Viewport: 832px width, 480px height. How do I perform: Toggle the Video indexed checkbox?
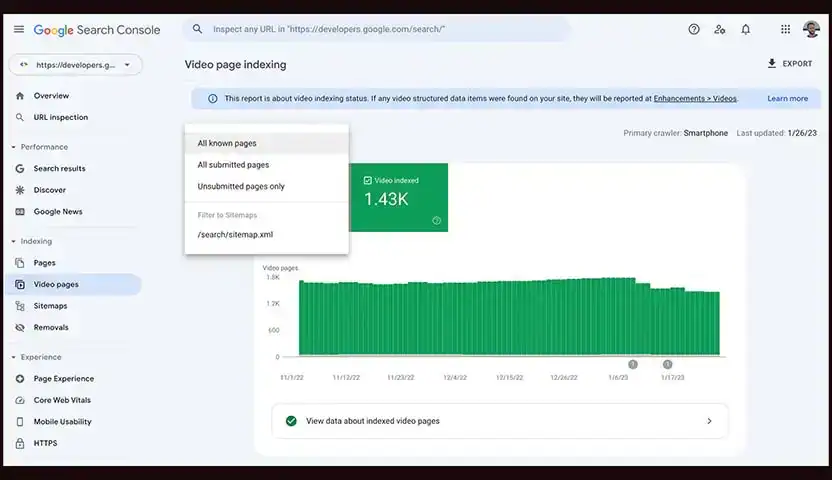click(367, 181)
